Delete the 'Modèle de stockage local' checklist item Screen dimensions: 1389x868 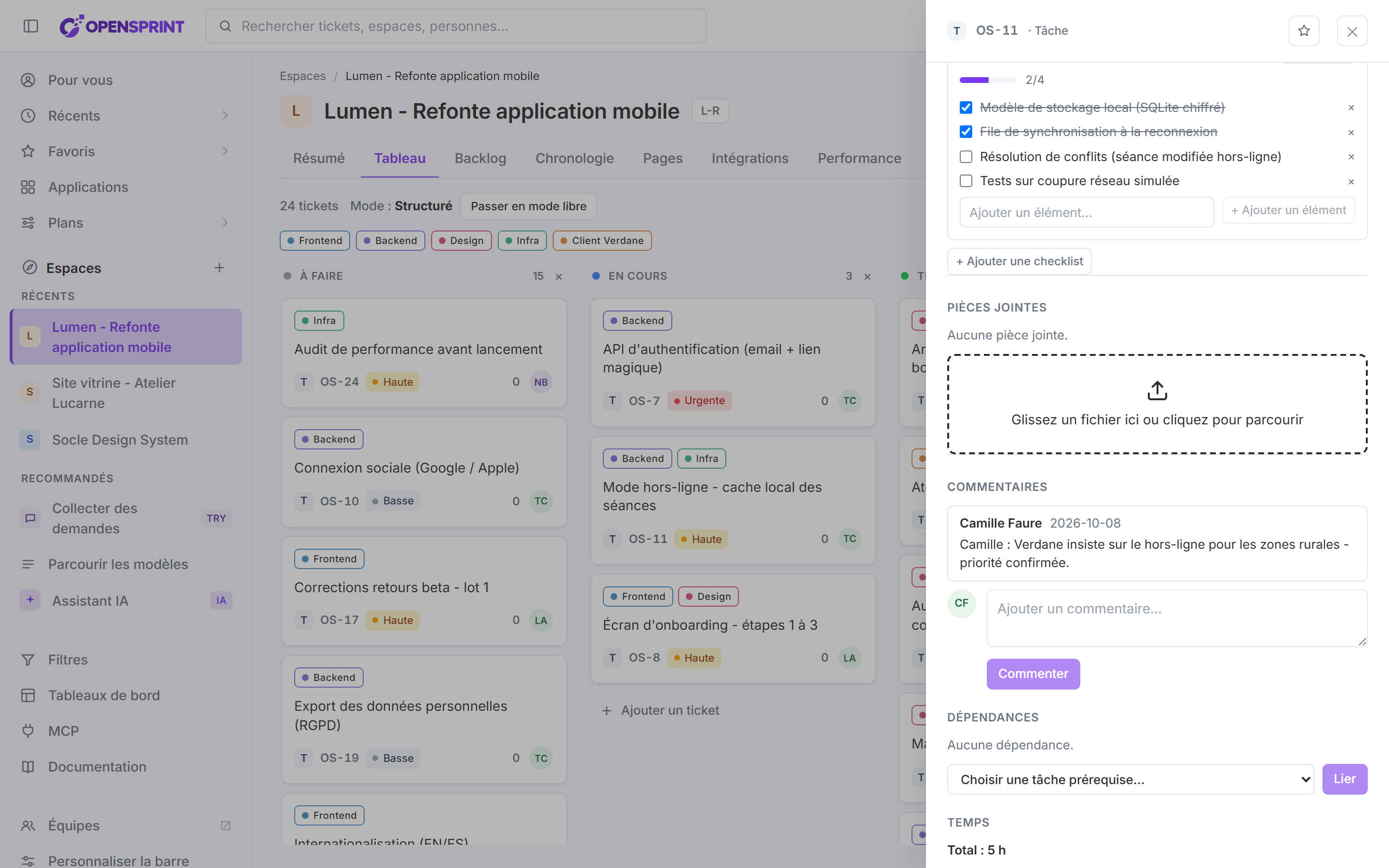point(1351,108)
